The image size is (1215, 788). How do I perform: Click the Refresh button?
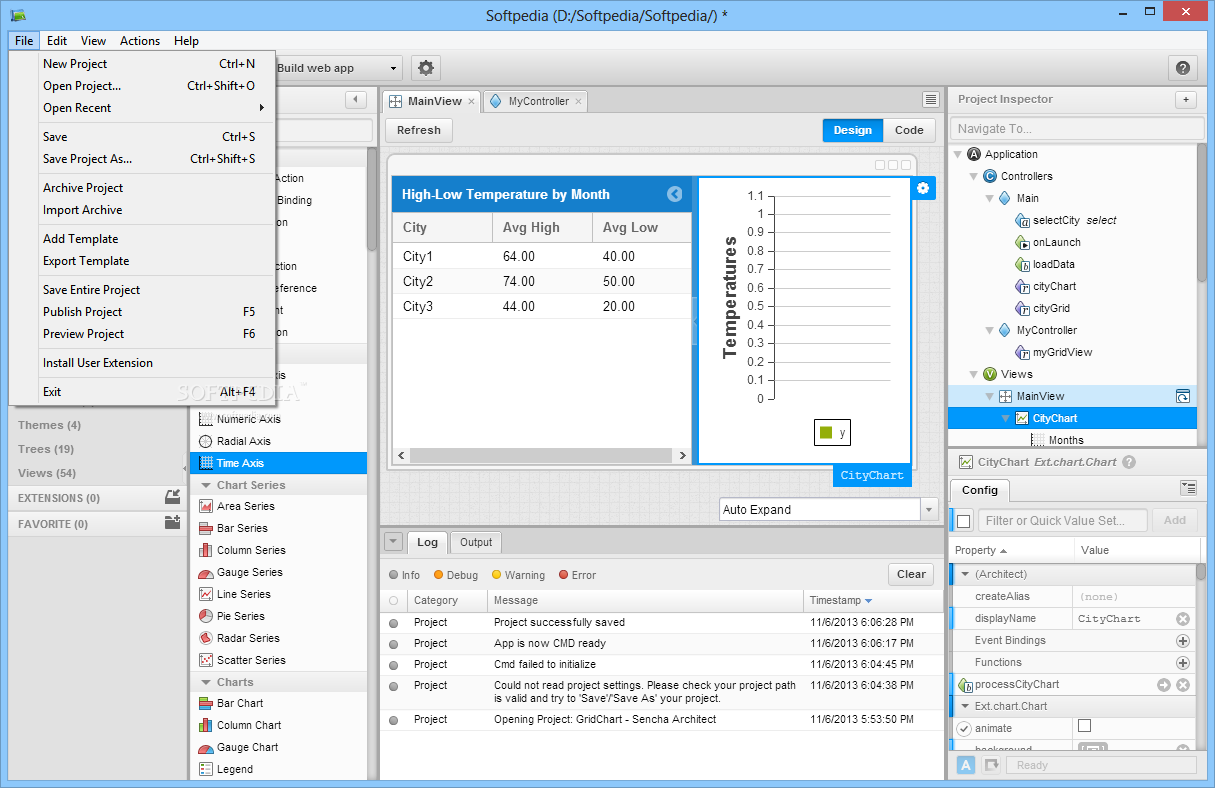418,130
